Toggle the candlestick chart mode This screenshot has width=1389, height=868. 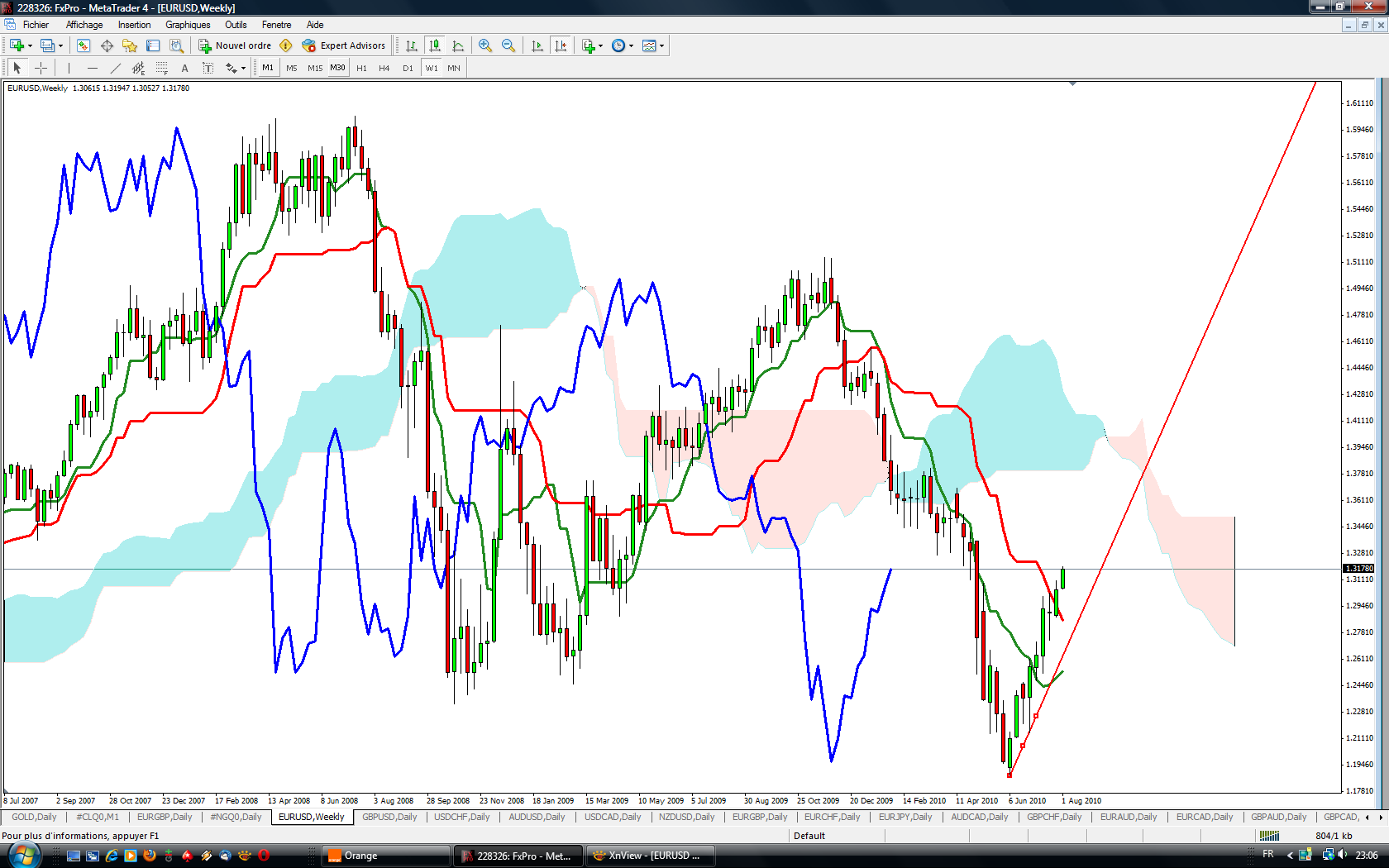click(x=434, y=45)
